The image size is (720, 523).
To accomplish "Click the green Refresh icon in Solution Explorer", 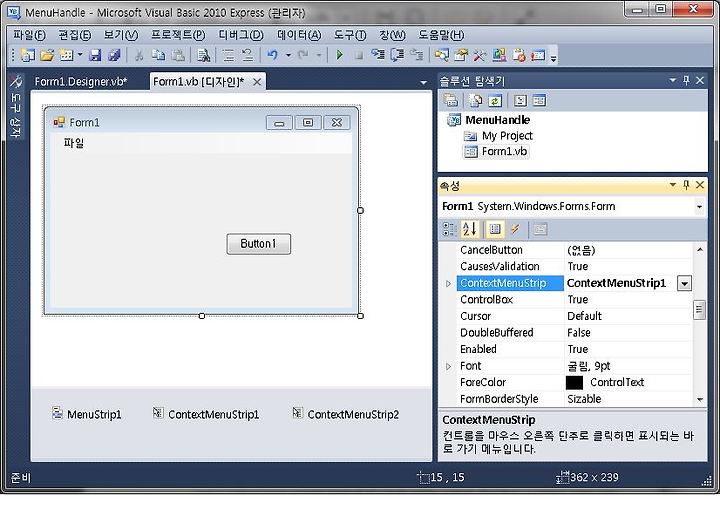I will pyautogui.click(x=495, y=101).
